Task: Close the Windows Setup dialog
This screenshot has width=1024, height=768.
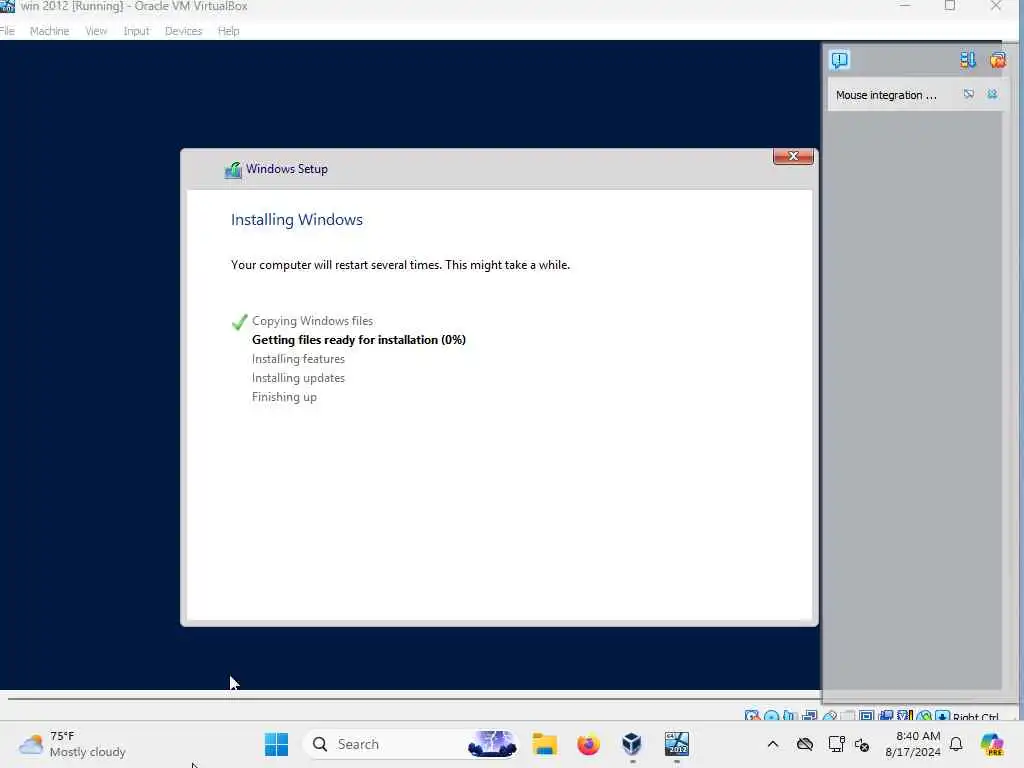Action: tap(793, 156)
